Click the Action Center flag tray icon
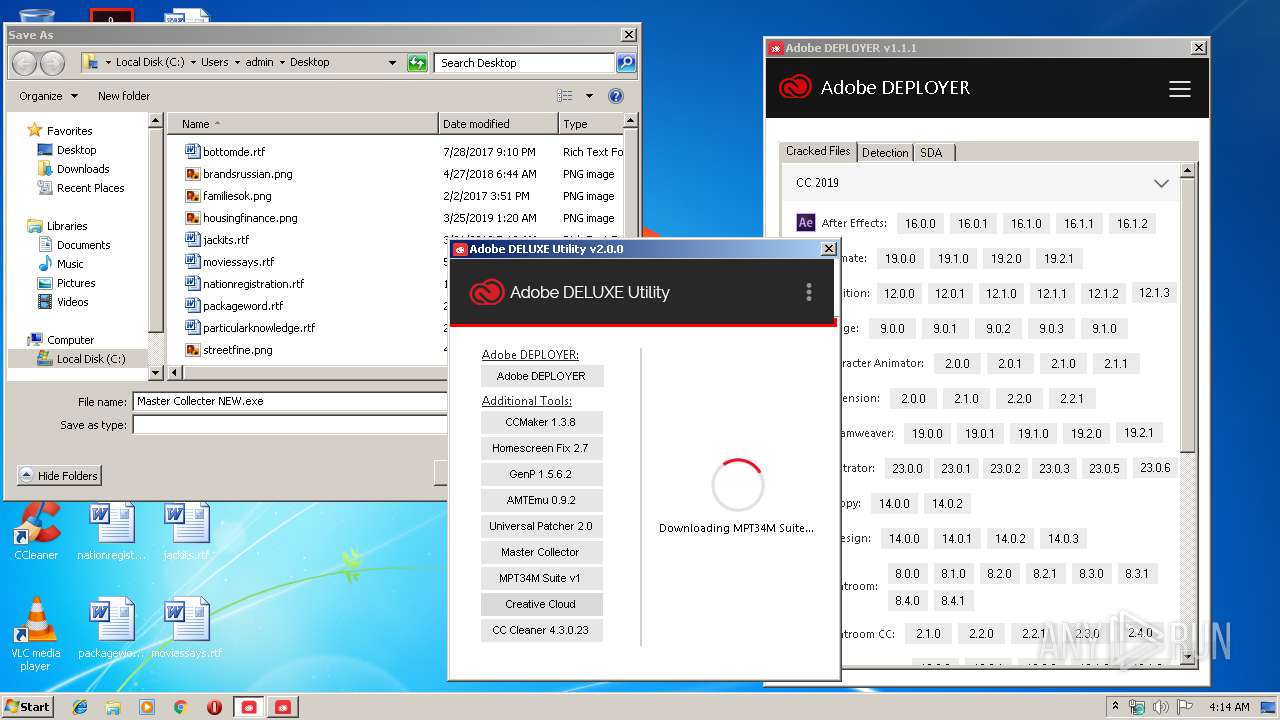 tap(1186, 707)
